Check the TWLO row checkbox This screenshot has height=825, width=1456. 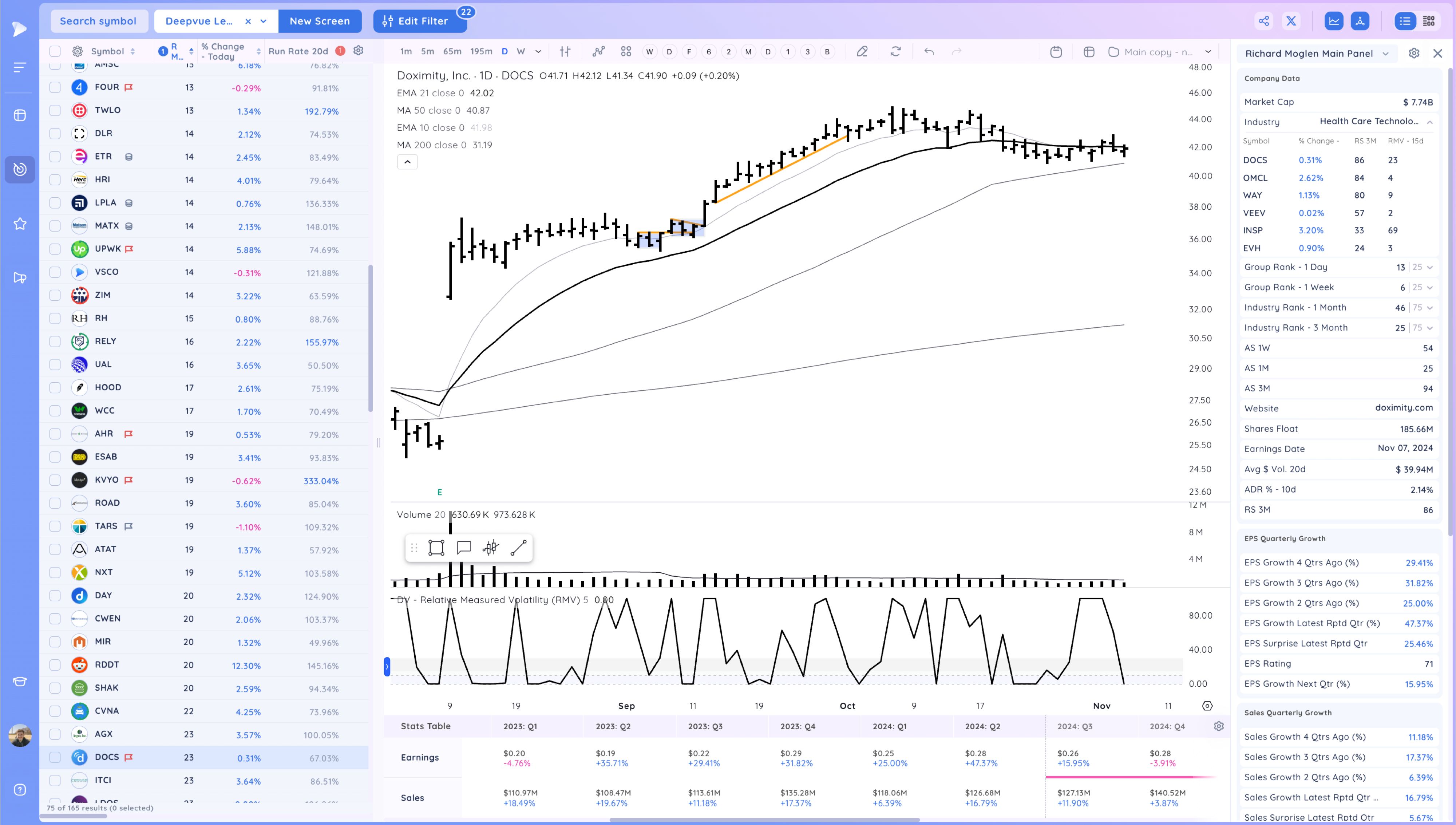tap(55, 110)
